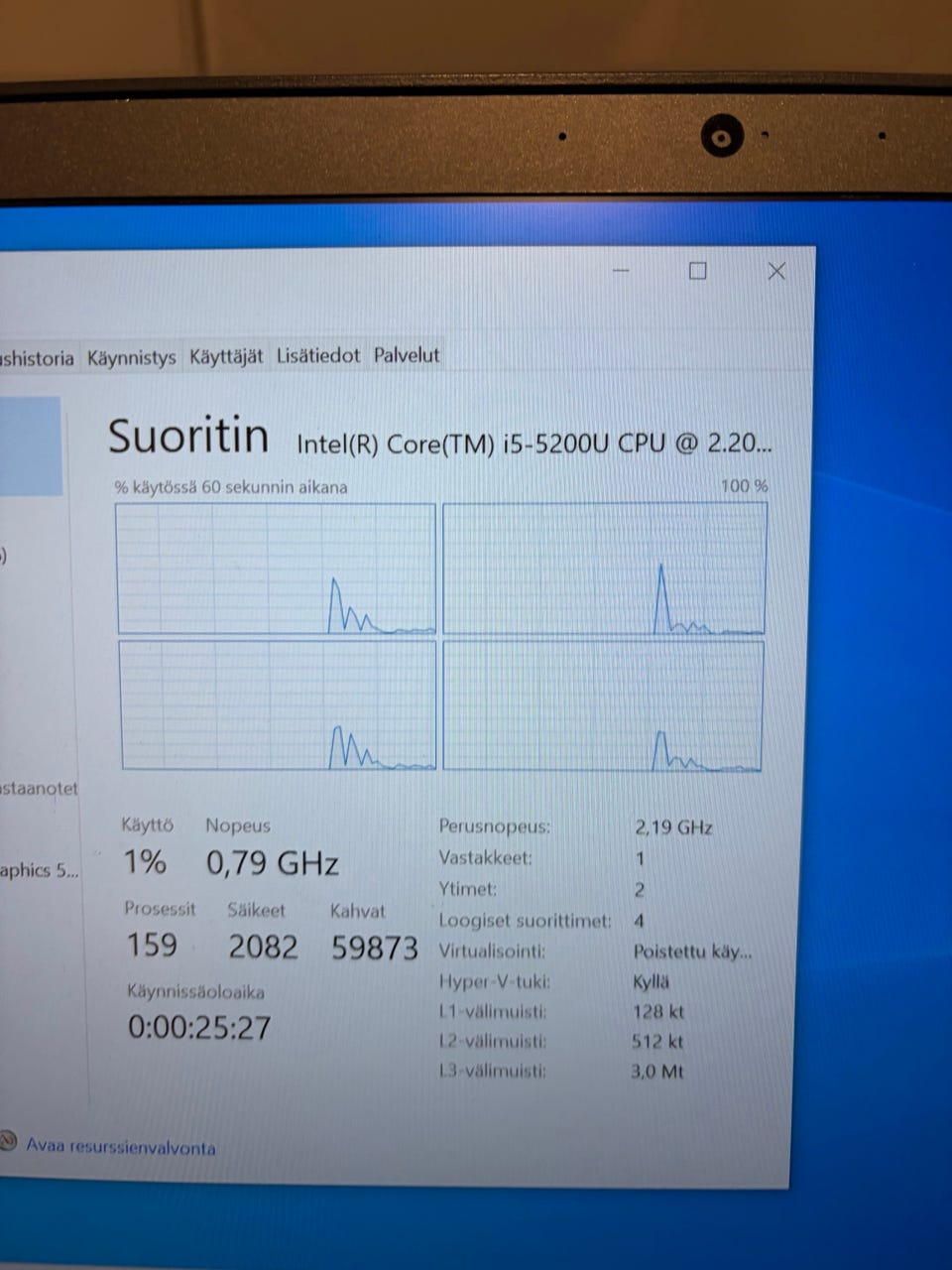Click the 100 % graph scale label
The width and height of the screenshot is (952, 1270).
point(745,486)
